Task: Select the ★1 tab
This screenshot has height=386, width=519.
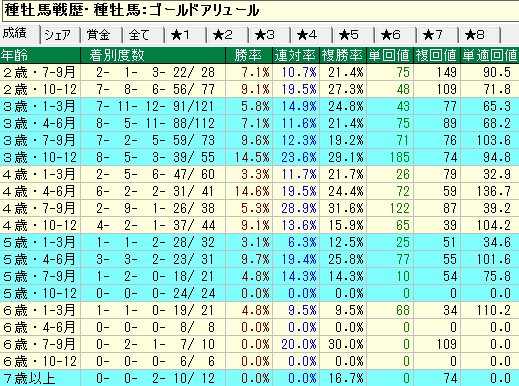Action: click(186, 35)
